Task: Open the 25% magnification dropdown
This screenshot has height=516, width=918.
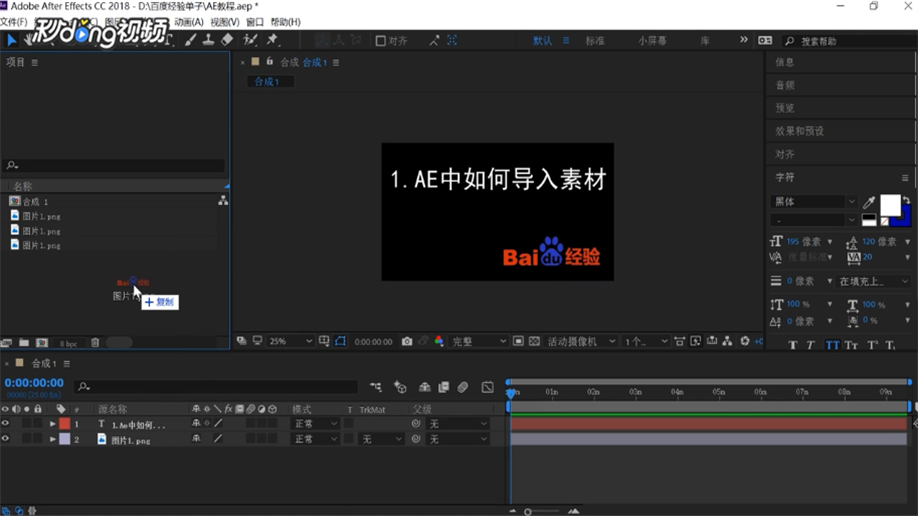Action: (290, 341)
